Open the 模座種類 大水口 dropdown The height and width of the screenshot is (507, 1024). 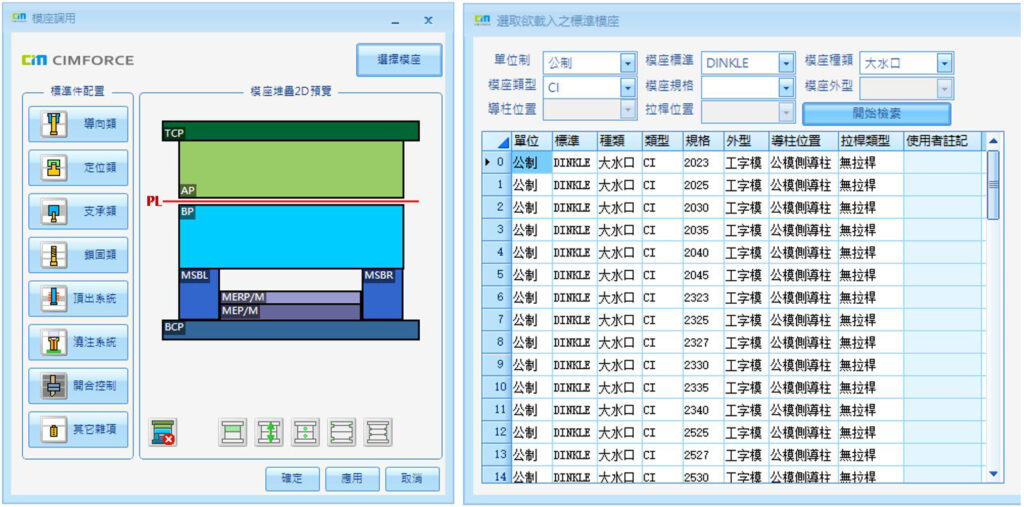pos(944,64)
